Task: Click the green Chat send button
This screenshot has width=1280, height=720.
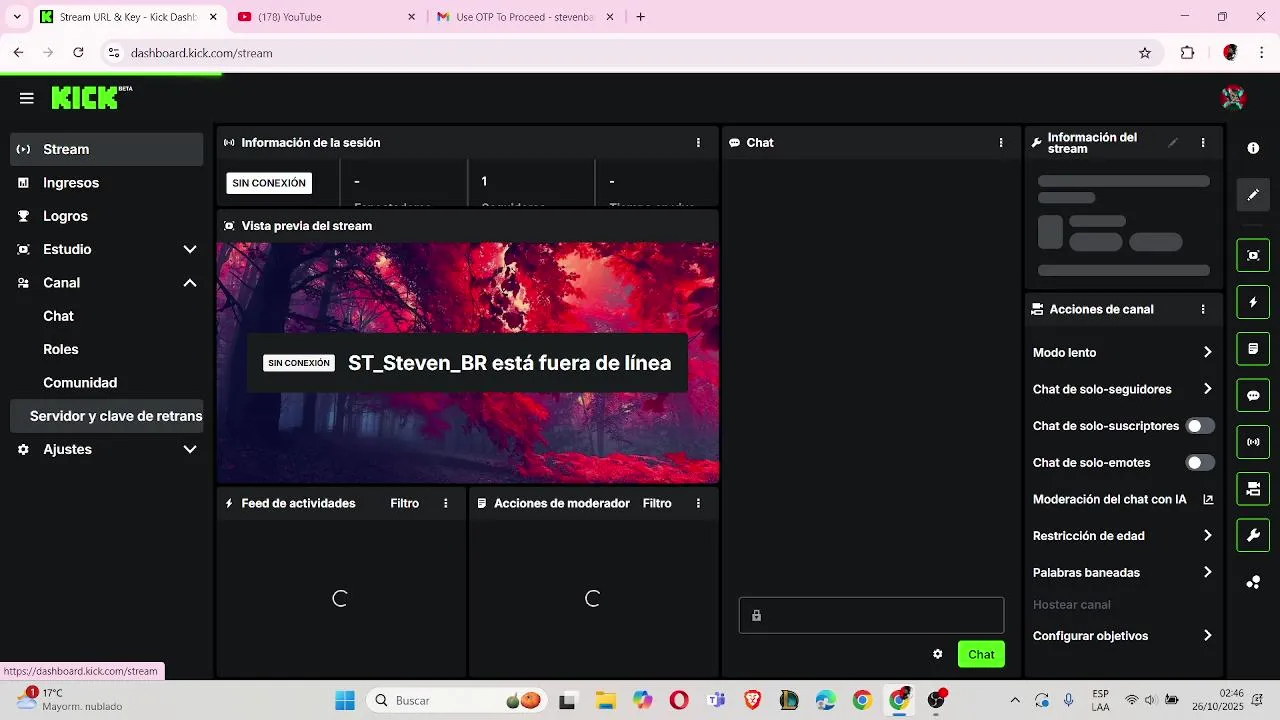Action: click(x=981, y=654)
